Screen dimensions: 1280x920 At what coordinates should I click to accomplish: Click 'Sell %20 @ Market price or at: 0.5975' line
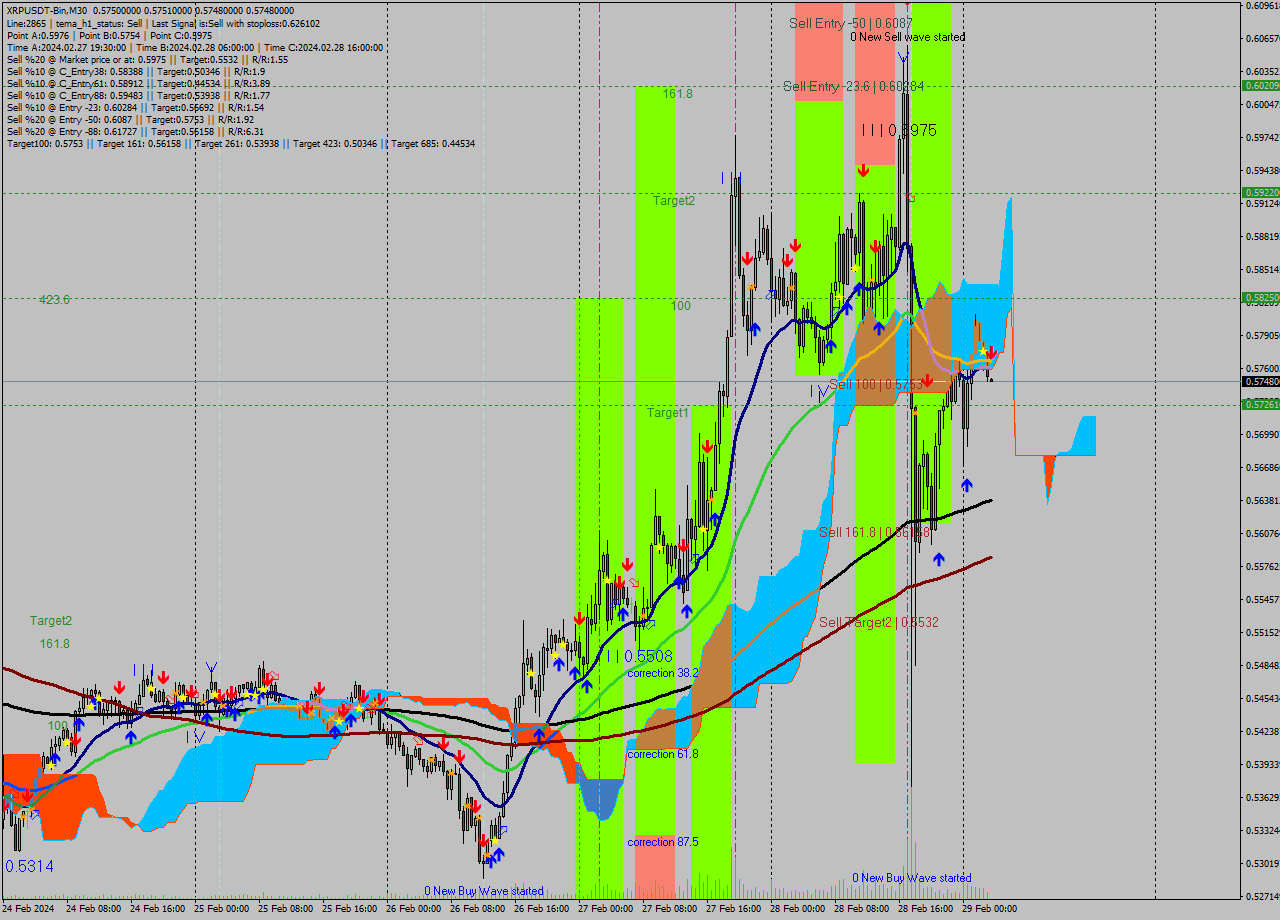pos(147,59)
